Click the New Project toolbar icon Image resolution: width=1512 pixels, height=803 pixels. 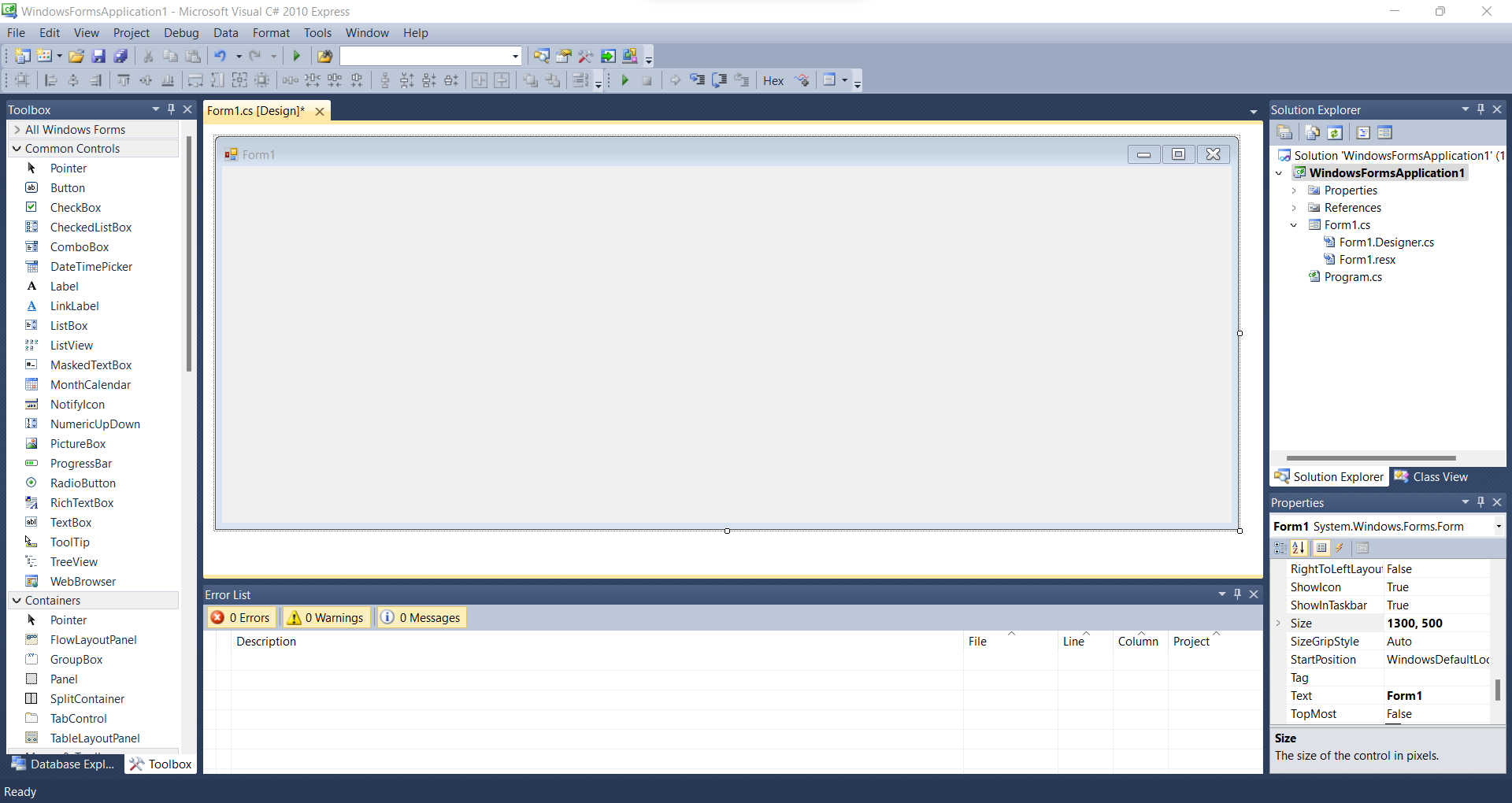point(23,56)
